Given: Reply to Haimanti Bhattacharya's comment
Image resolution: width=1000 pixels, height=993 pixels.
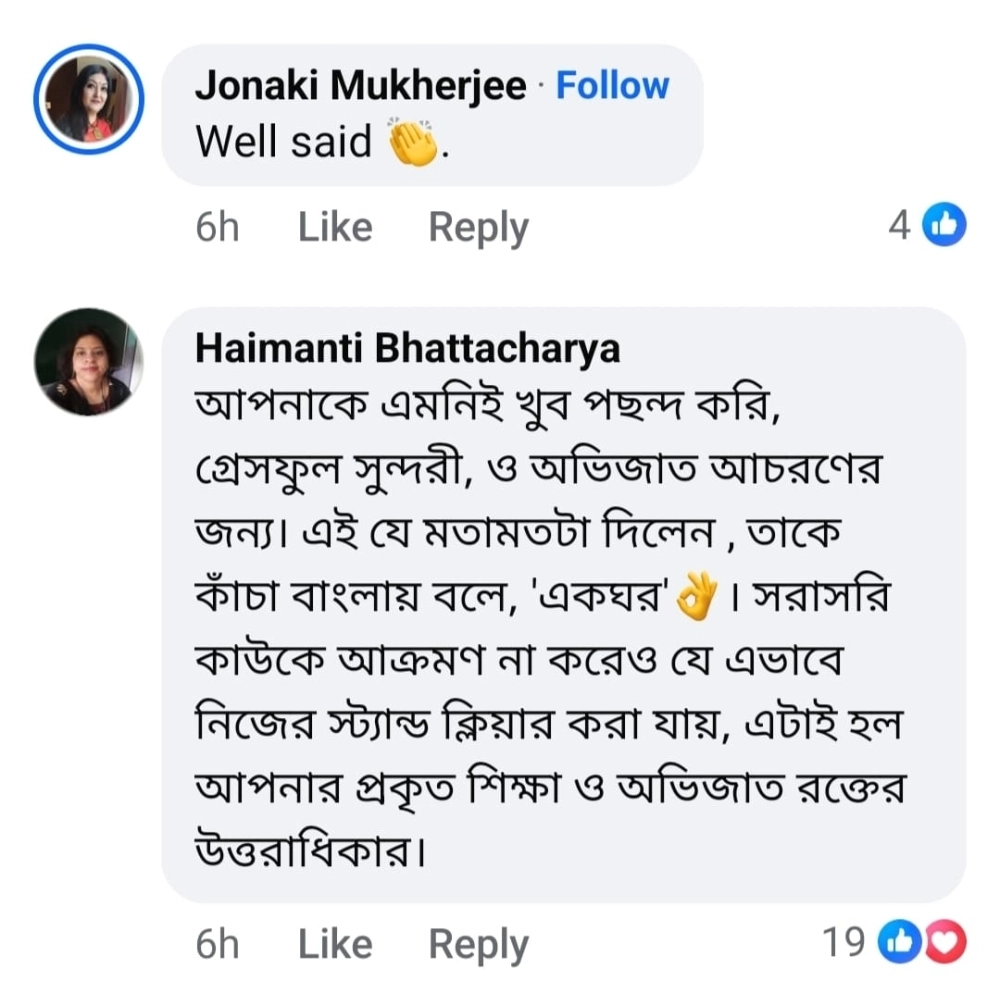Looking at the screenshot, I should [478, 944].
